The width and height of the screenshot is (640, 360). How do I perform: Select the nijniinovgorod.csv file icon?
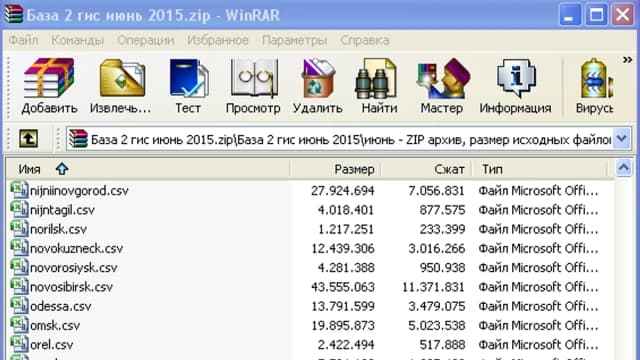[19, 190]
